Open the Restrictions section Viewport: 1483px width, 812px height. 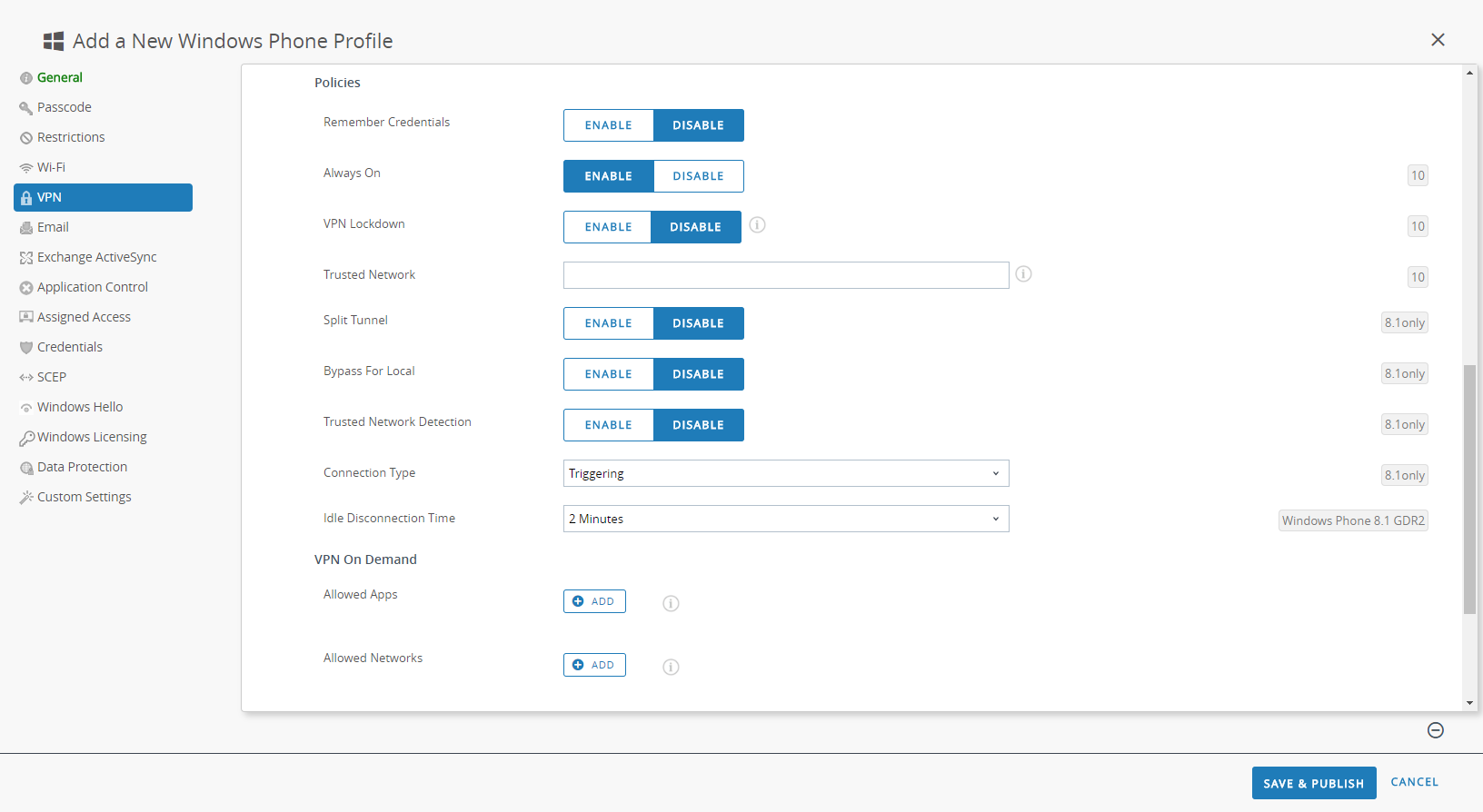[71, 137]
